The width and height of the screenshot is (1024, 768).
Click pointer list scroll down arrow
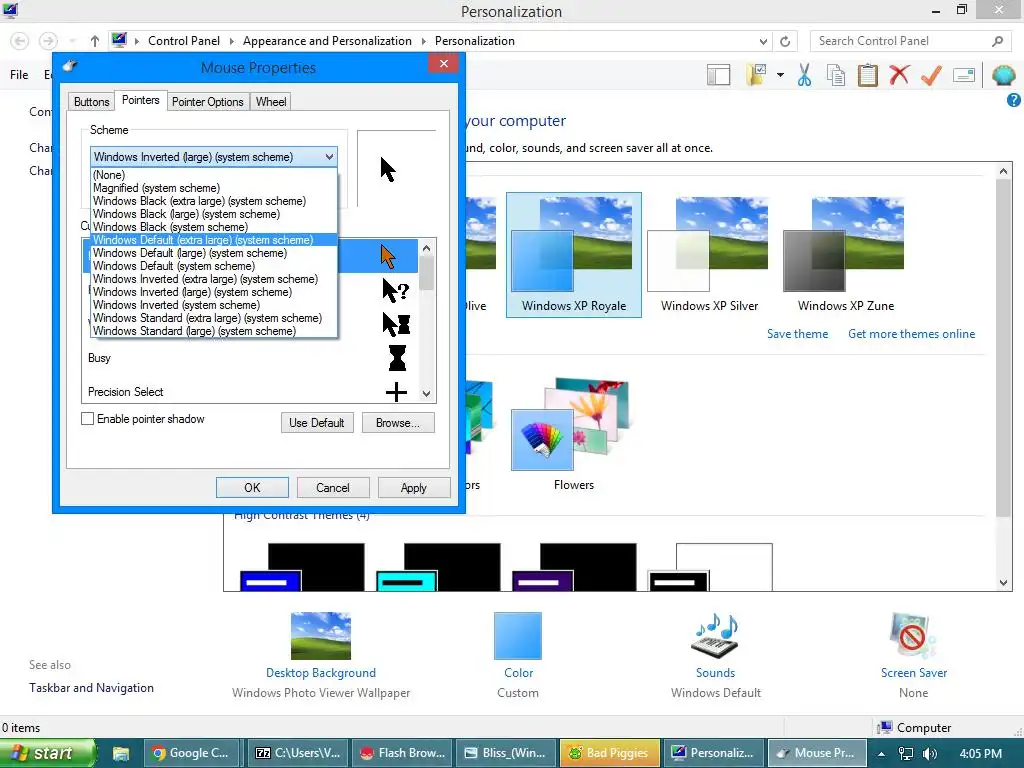(x=426, y=393)
